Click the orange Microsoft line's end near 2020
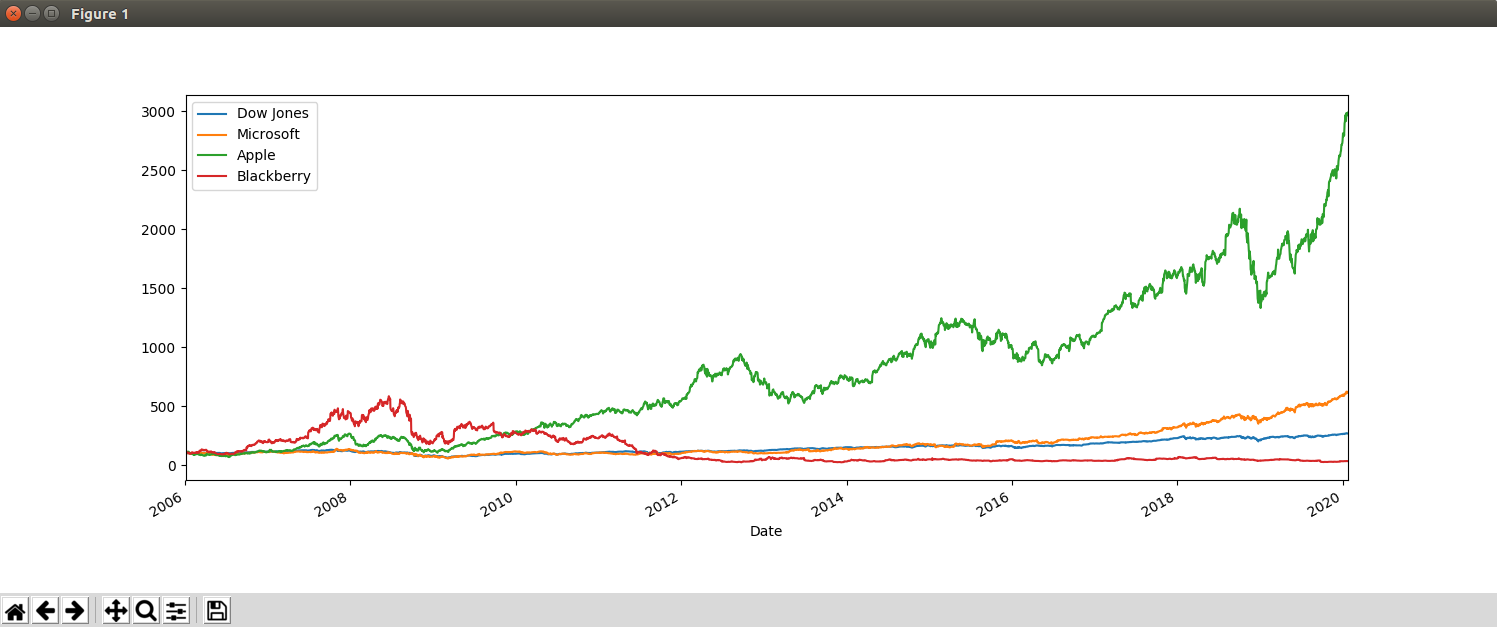Viewport: 1497px width, 627px height. (1347, 392)
